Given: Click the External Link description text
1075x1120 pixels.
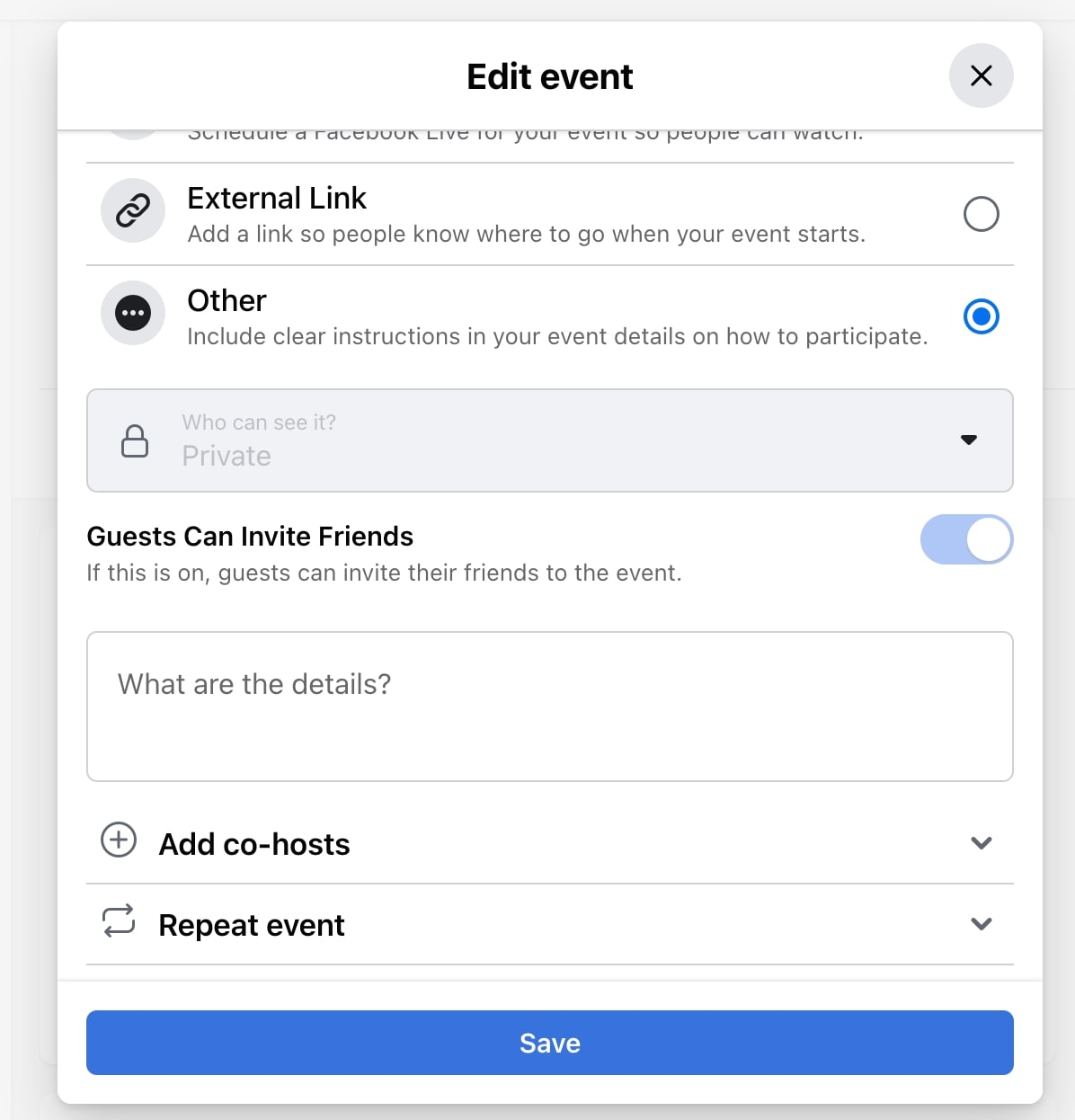Looking at the screenshot, I should point(527,234).
